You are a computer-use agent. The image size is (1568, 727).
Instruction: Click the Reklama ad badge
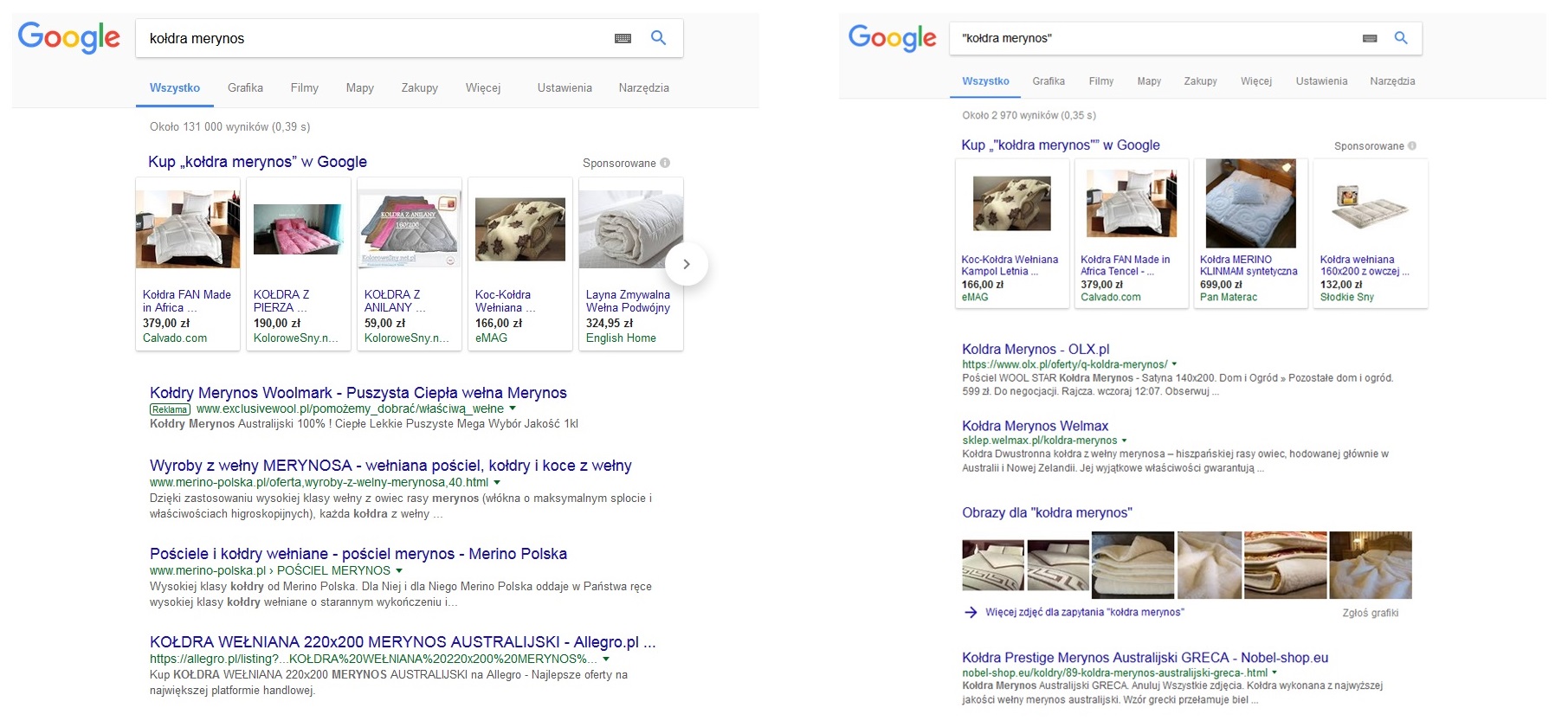(x=170, y=409)
